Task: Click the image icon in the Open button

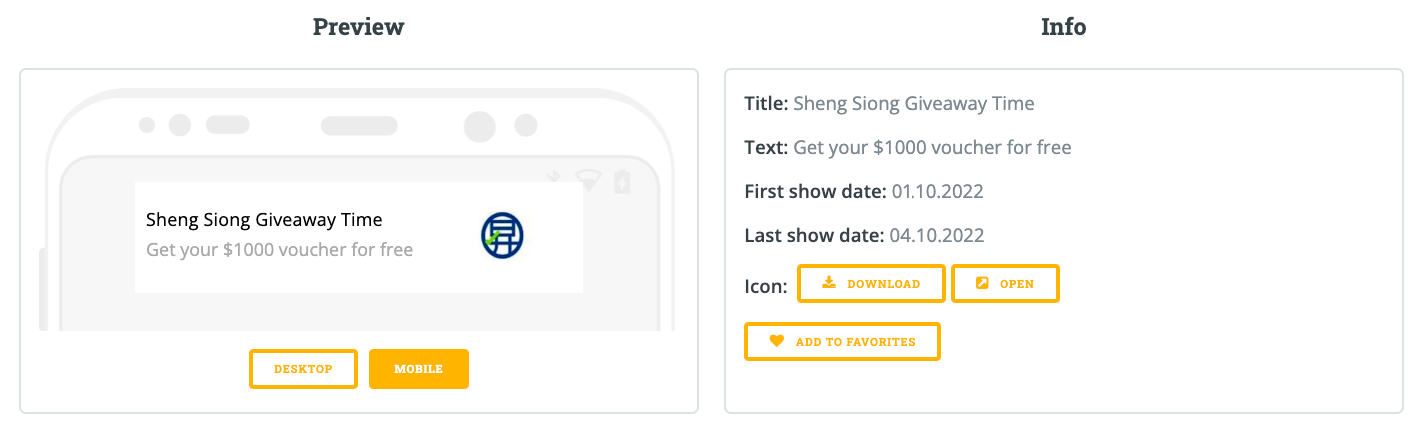Action: pyautogui.click(x=982, y=283)
